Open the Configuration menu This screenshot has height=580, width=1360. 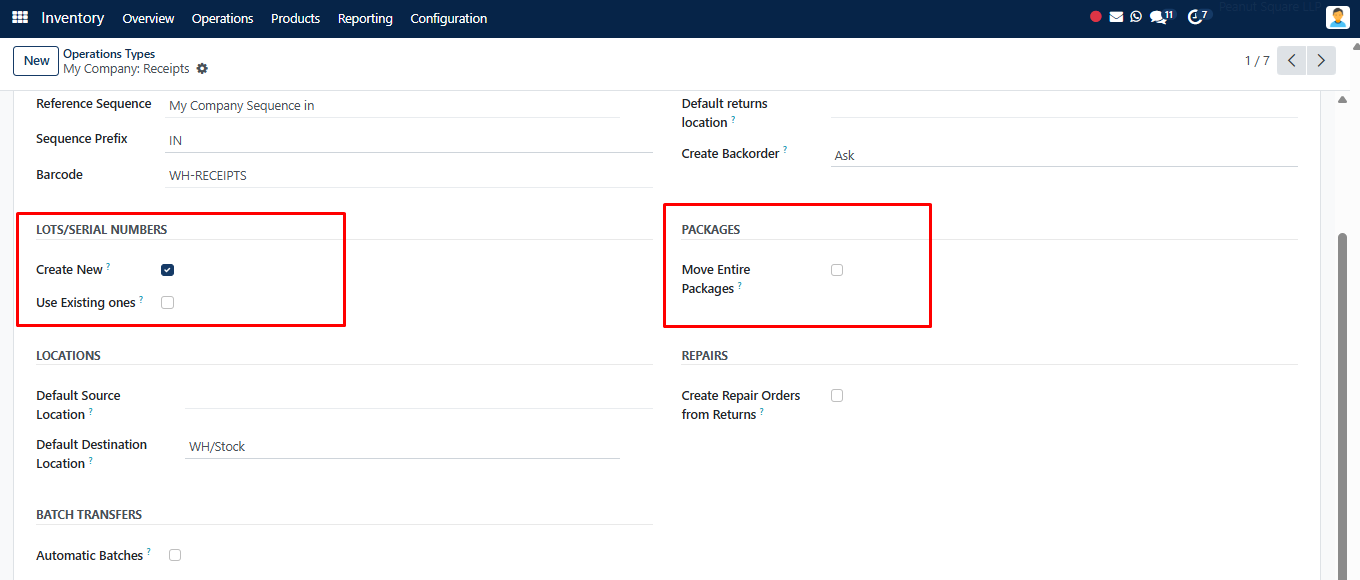[449, 18]
